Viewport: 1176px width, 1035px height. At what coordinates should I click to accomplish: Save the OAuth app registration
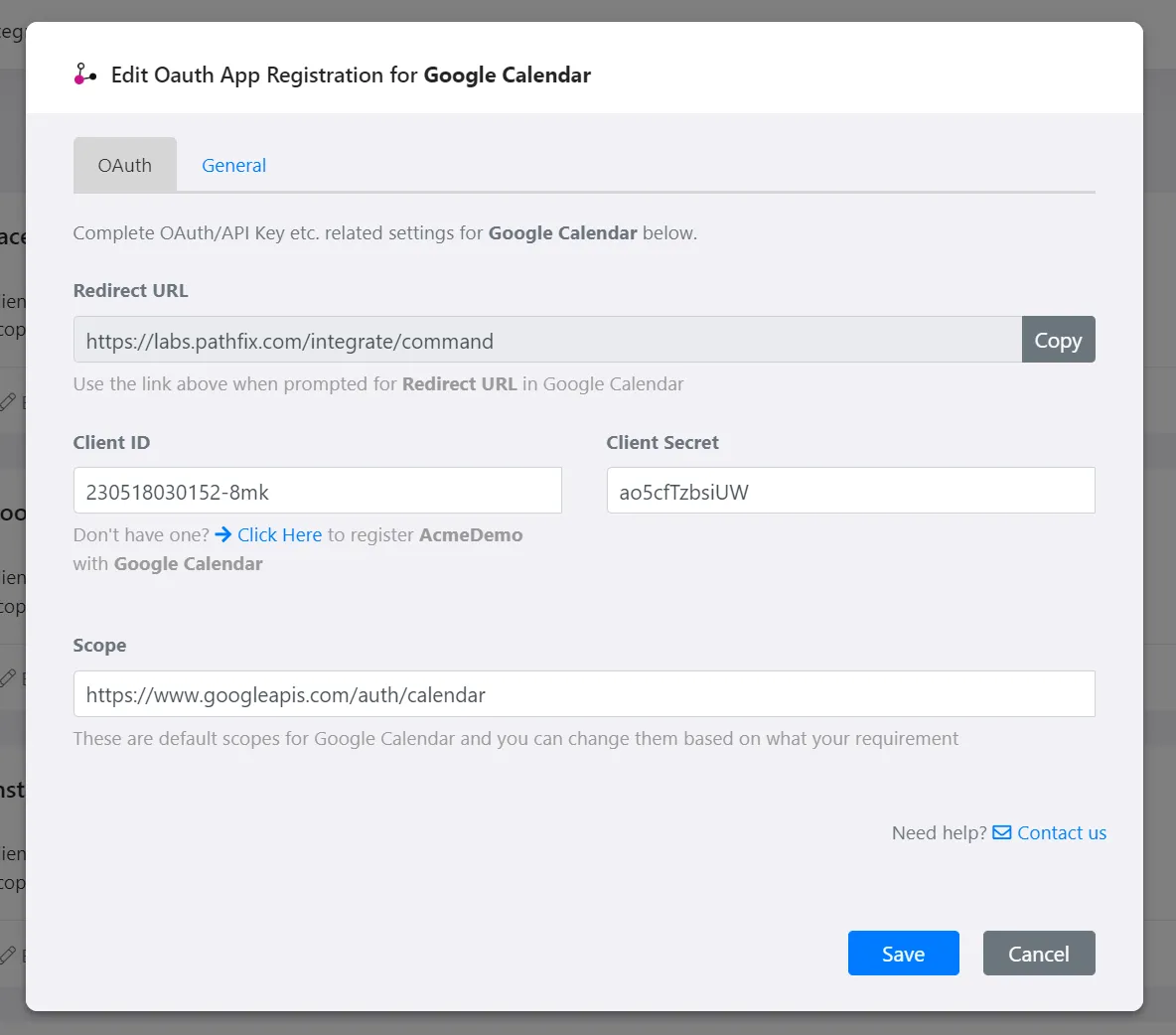903,954
